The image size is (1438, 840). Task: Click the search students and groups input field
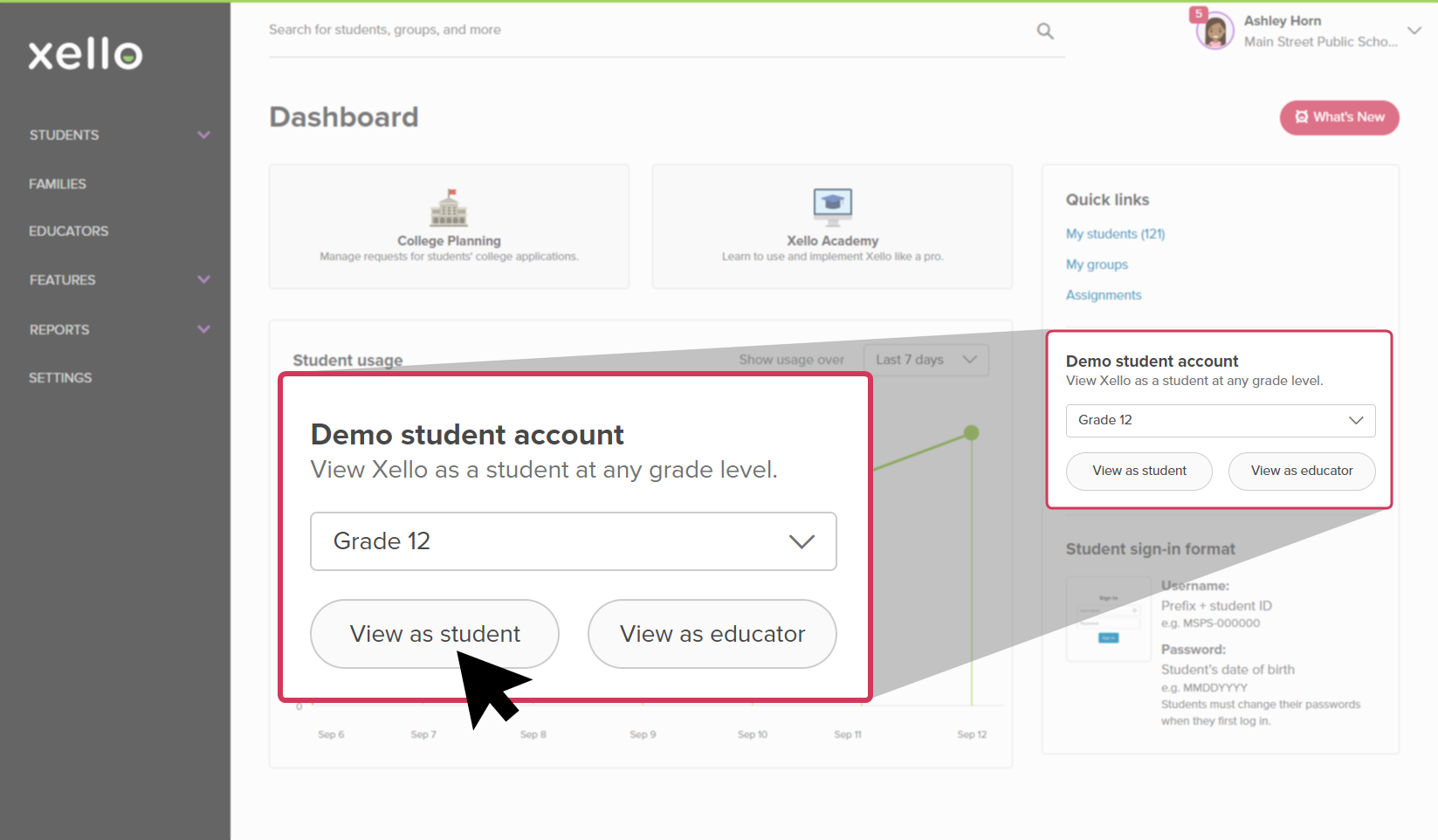(x=524, y=29)
